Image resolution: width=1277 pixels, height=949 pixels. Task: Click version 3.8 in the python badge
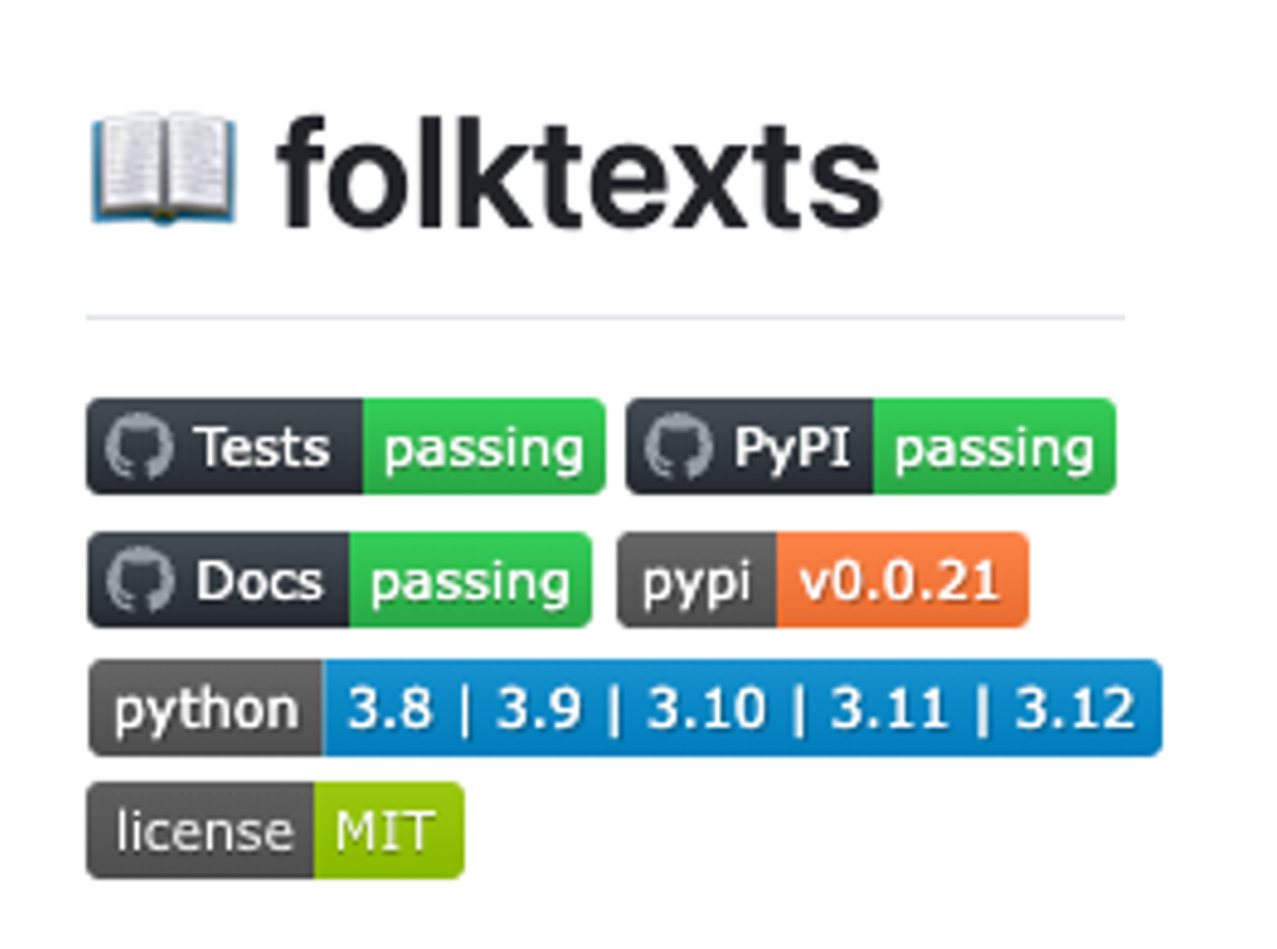[390, 709]
